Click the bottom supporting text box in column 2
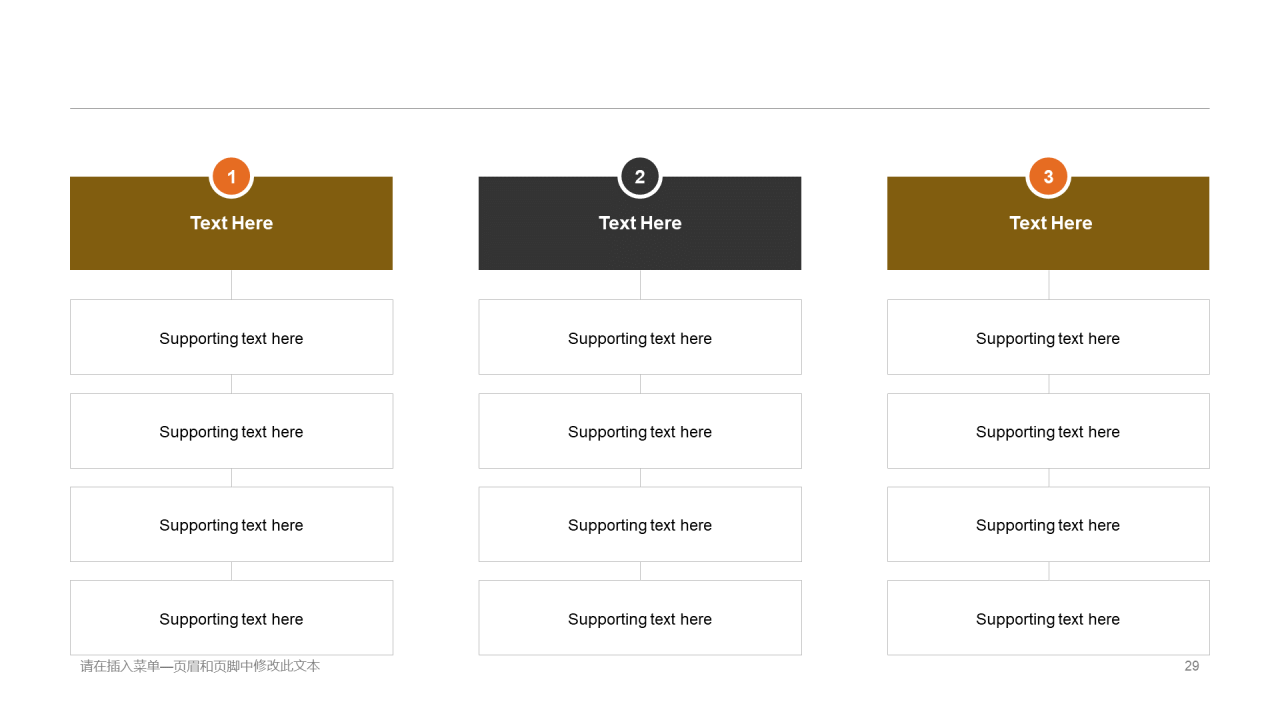This screenshot has height=720, width=1280. (640, 618)
